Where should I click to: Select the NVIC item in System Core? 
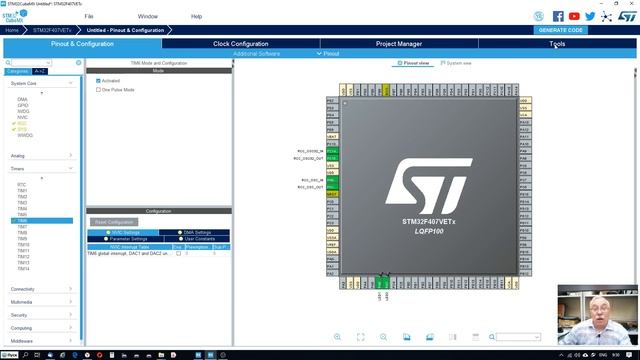click(22, 117)
